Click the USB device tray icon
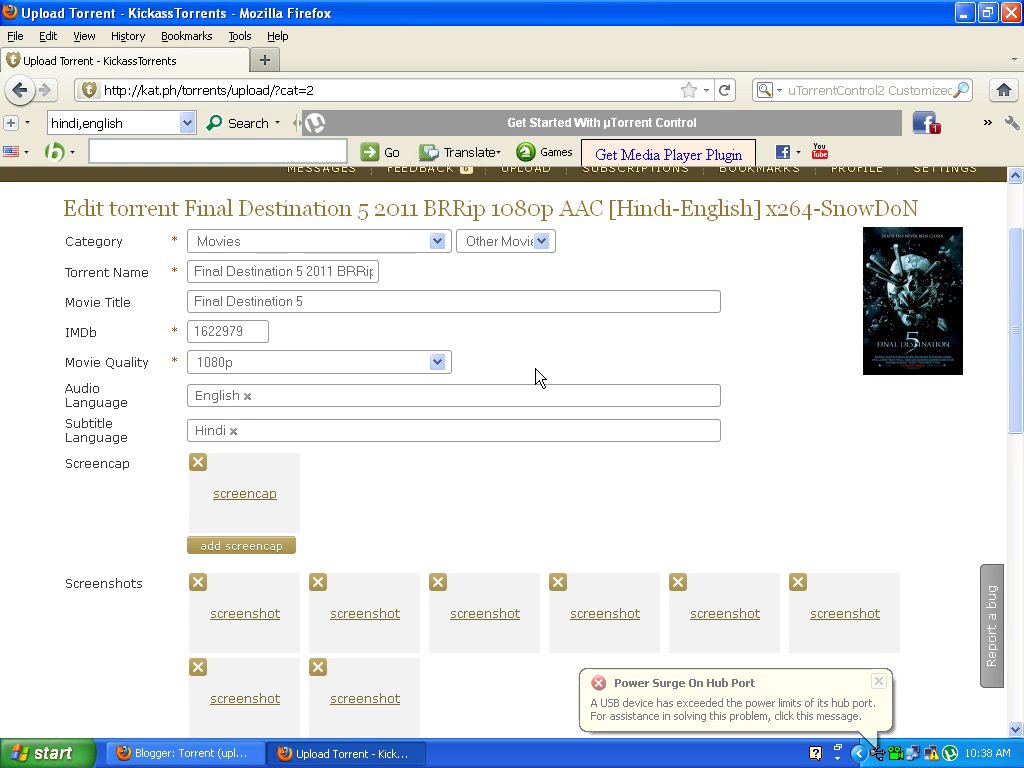This screenshot has width=1024, height=768. [876, 754]
